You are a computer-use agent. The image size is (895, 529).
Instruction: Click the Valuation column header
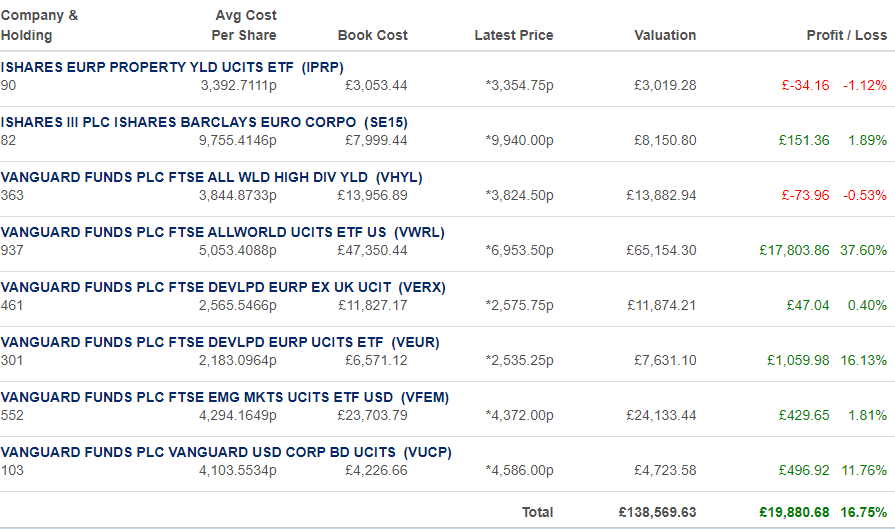(665, 35)
